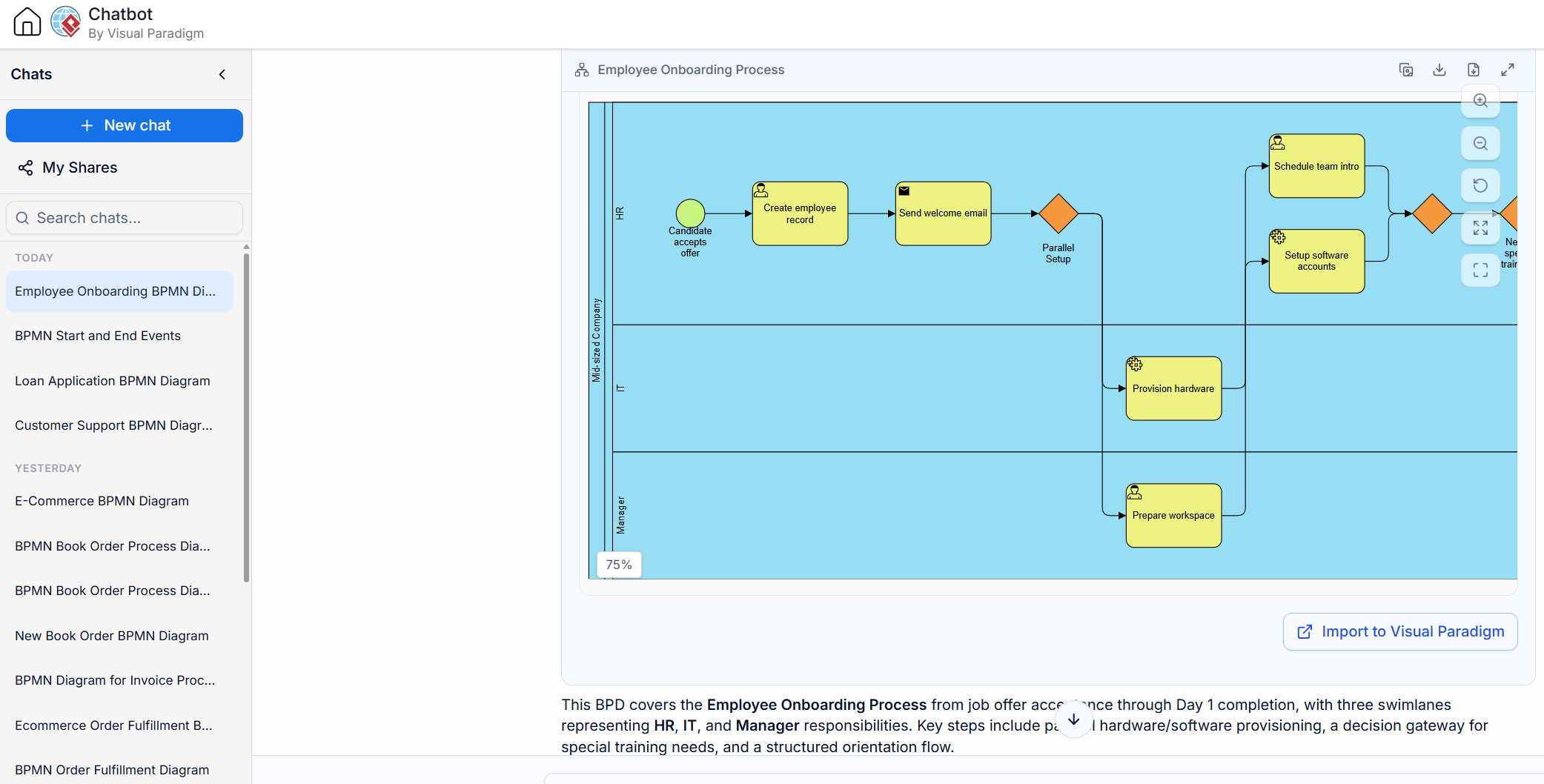Click the chat list scrollbar

point(246,417)
